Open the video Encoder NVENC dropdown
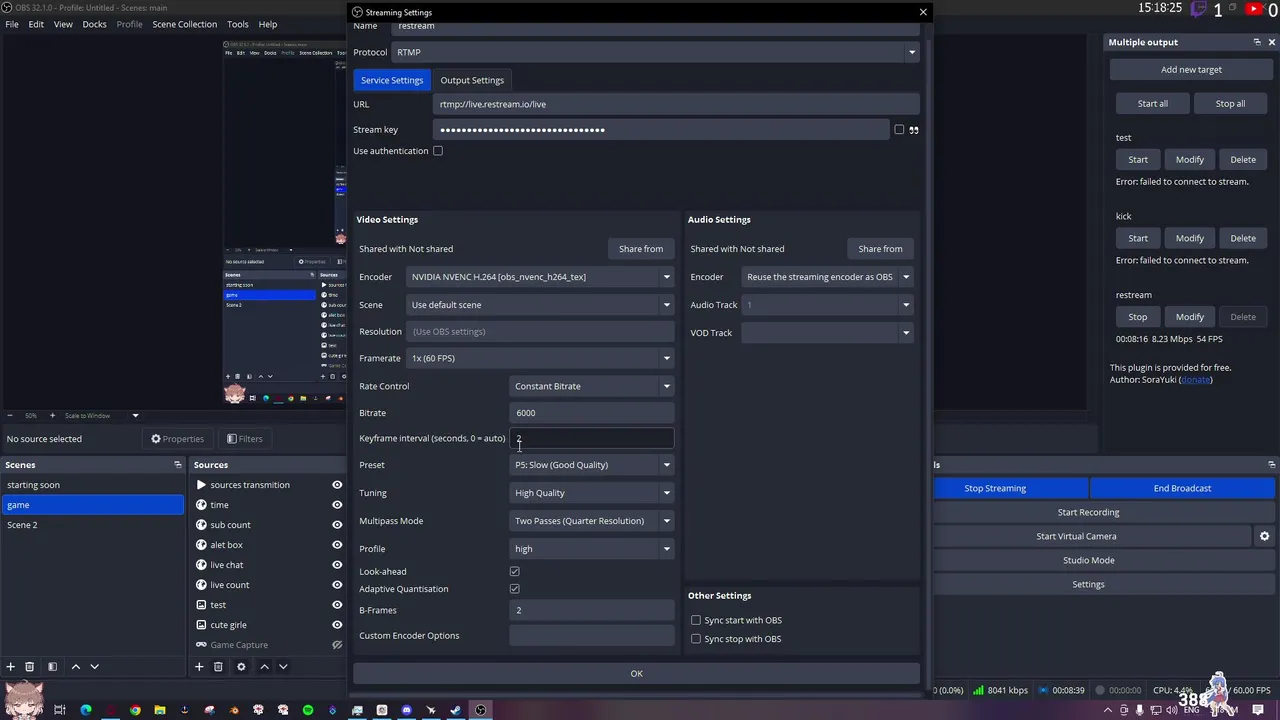This screenshot has width=1280, height=720. (540, 277)
